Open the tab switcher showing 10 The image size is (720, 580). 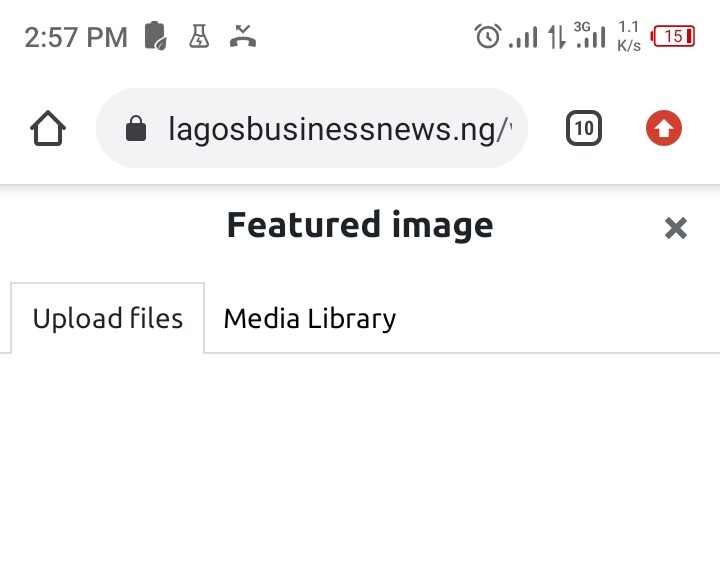[x=584, y=128]
